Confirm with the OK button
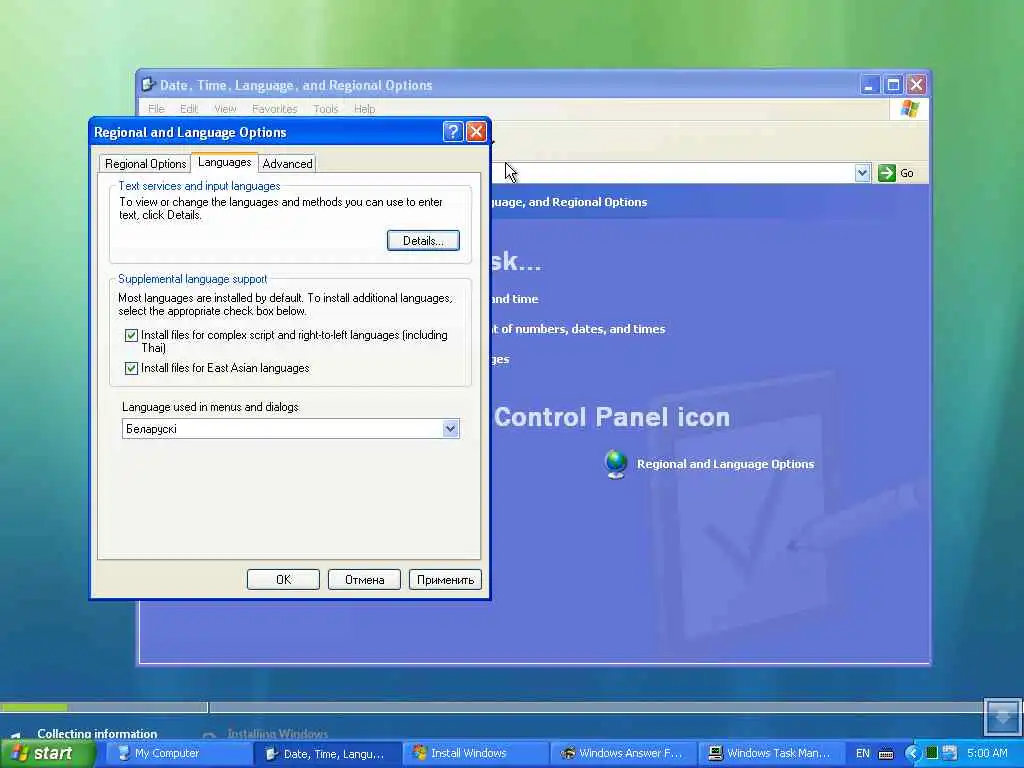1024x768 pixels. pyautogui.click(x=283, y=580)
